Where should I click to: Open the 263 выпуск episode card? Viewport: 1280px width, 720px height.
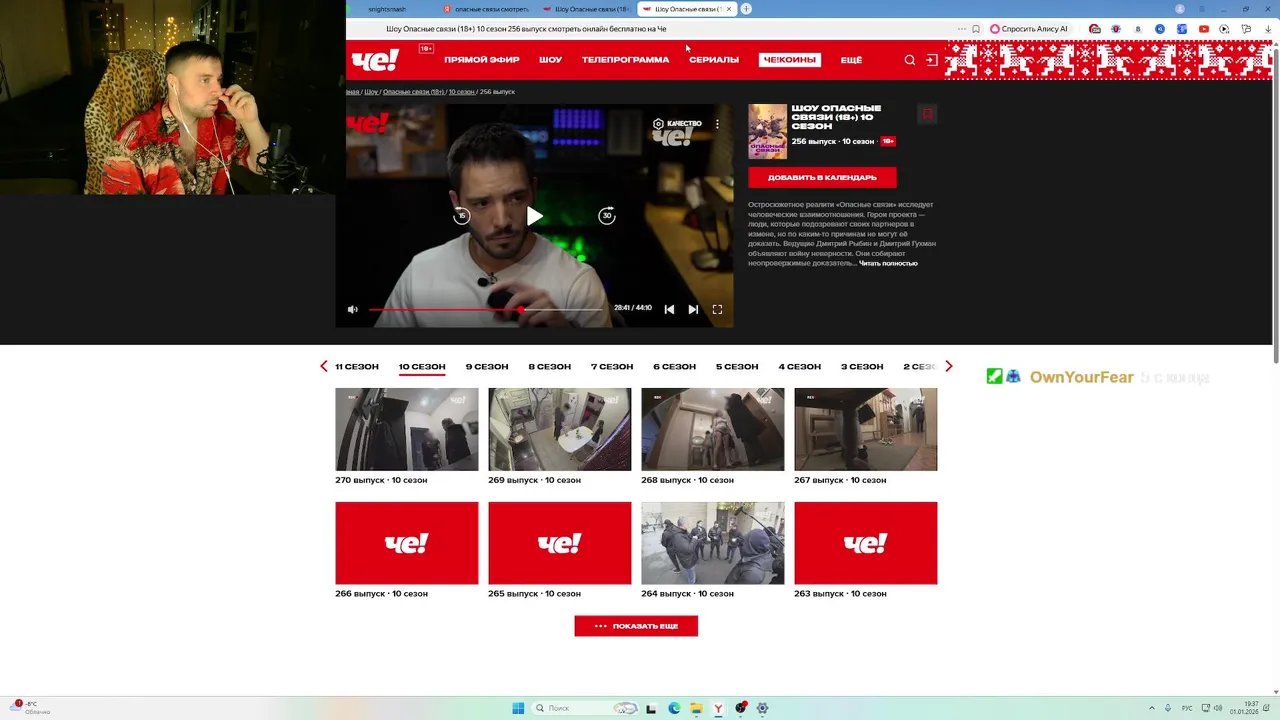click(865, 543)
